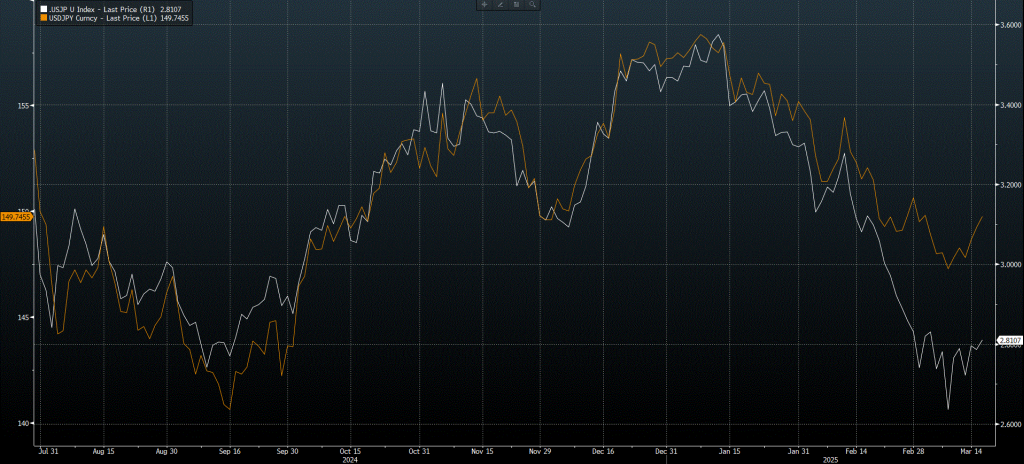
Task: Click the orange 149.7455 left-axis price tag
Action: click(x=17, y=216)
